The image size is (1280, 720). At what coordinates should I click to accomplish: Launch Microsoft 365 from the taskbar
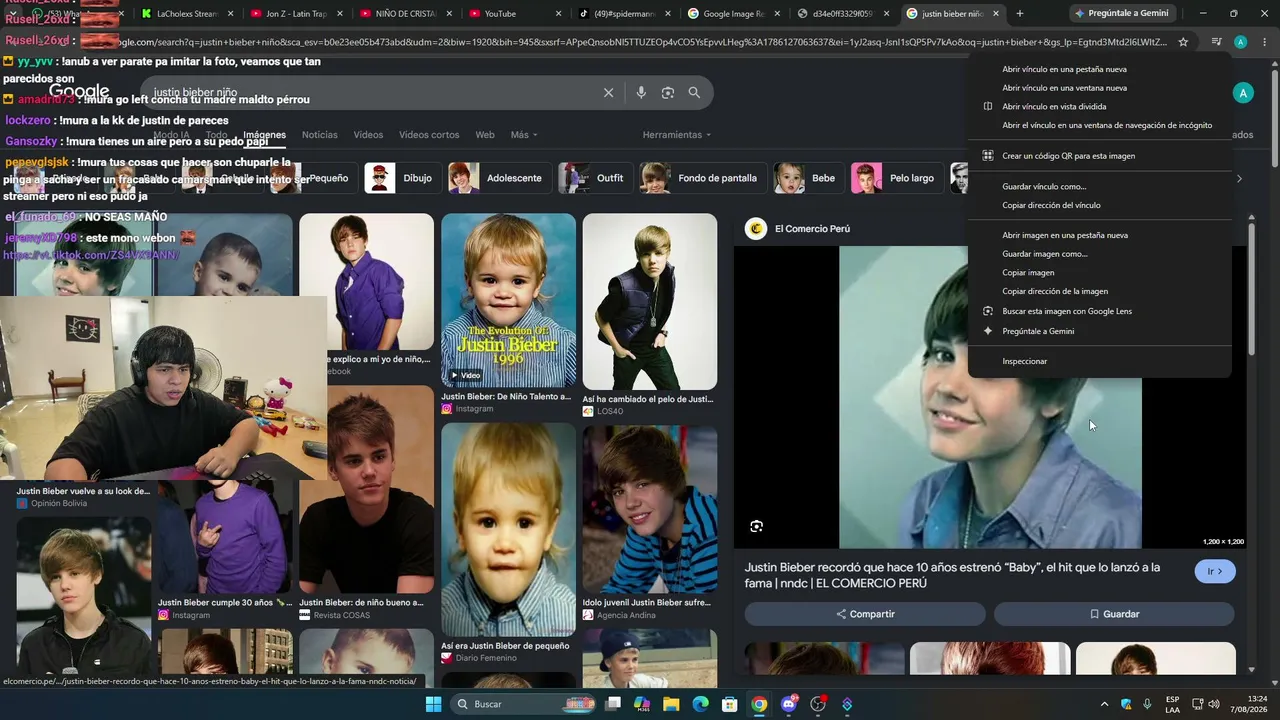pyautogui.click(x=642, y=704)
